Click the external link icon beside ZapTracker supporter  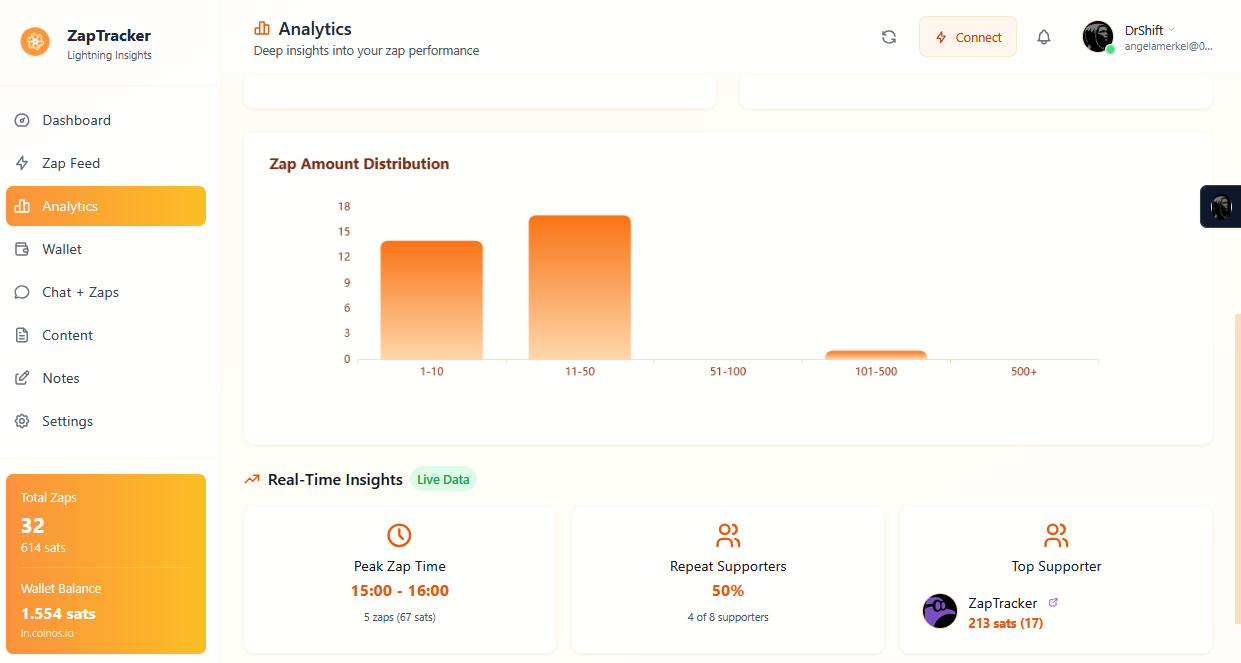1052,603
